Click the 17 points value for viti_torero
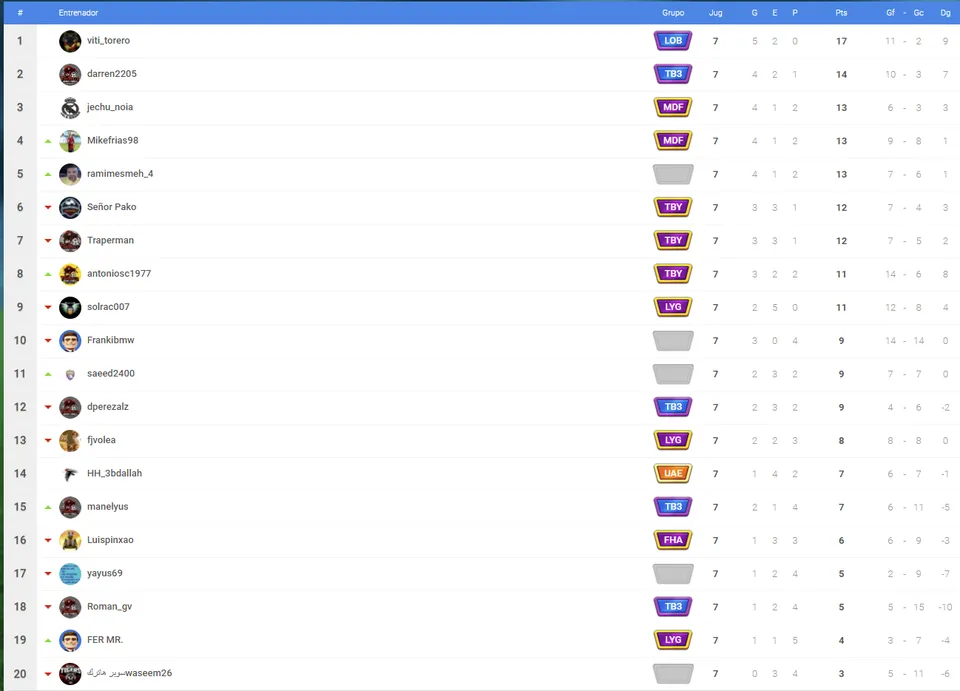The width and height of the screenshot is (960, 691). click(841, 41)
